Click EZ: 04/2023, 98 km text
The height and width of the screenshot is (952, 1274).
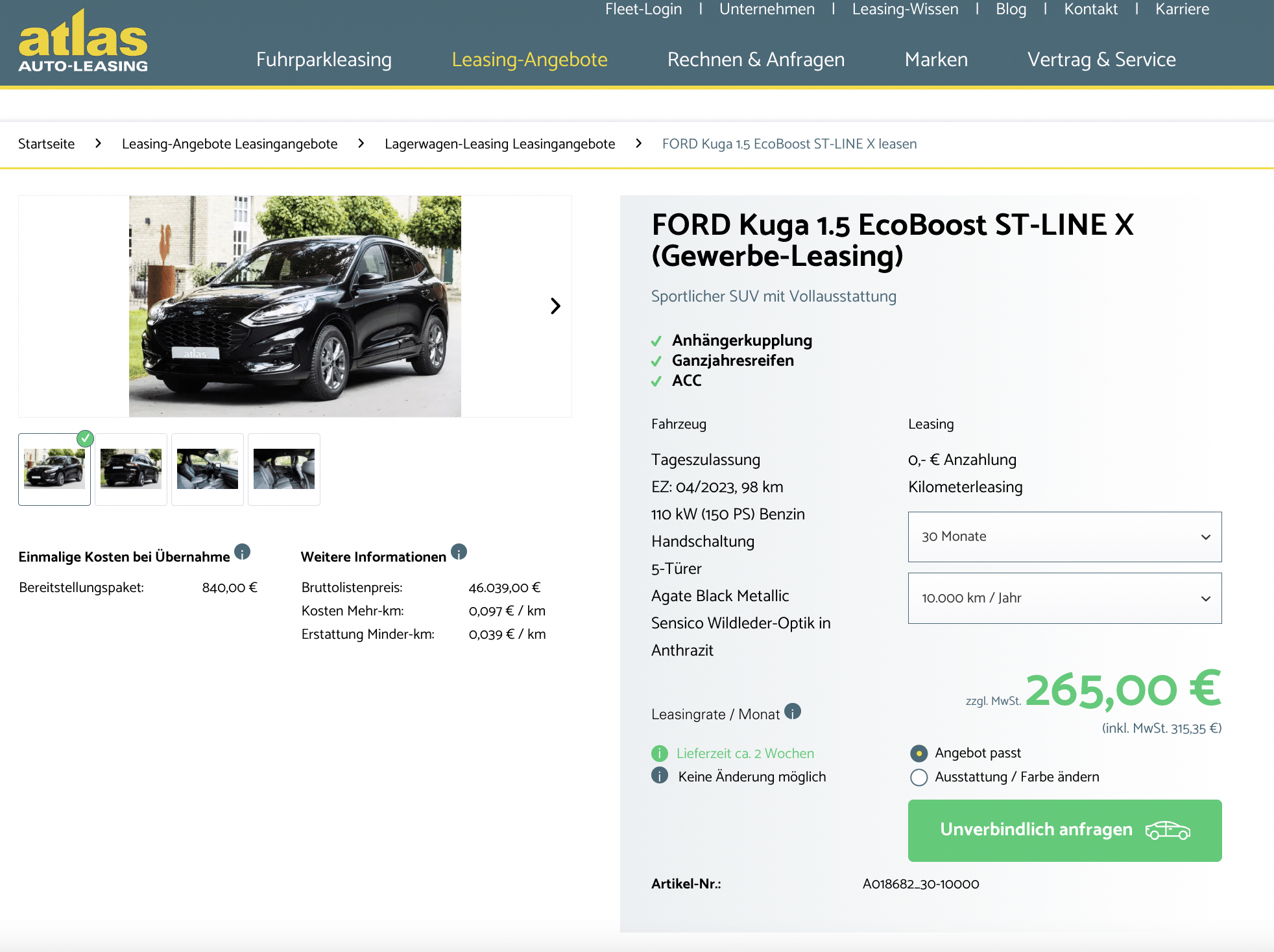(717, 487)
